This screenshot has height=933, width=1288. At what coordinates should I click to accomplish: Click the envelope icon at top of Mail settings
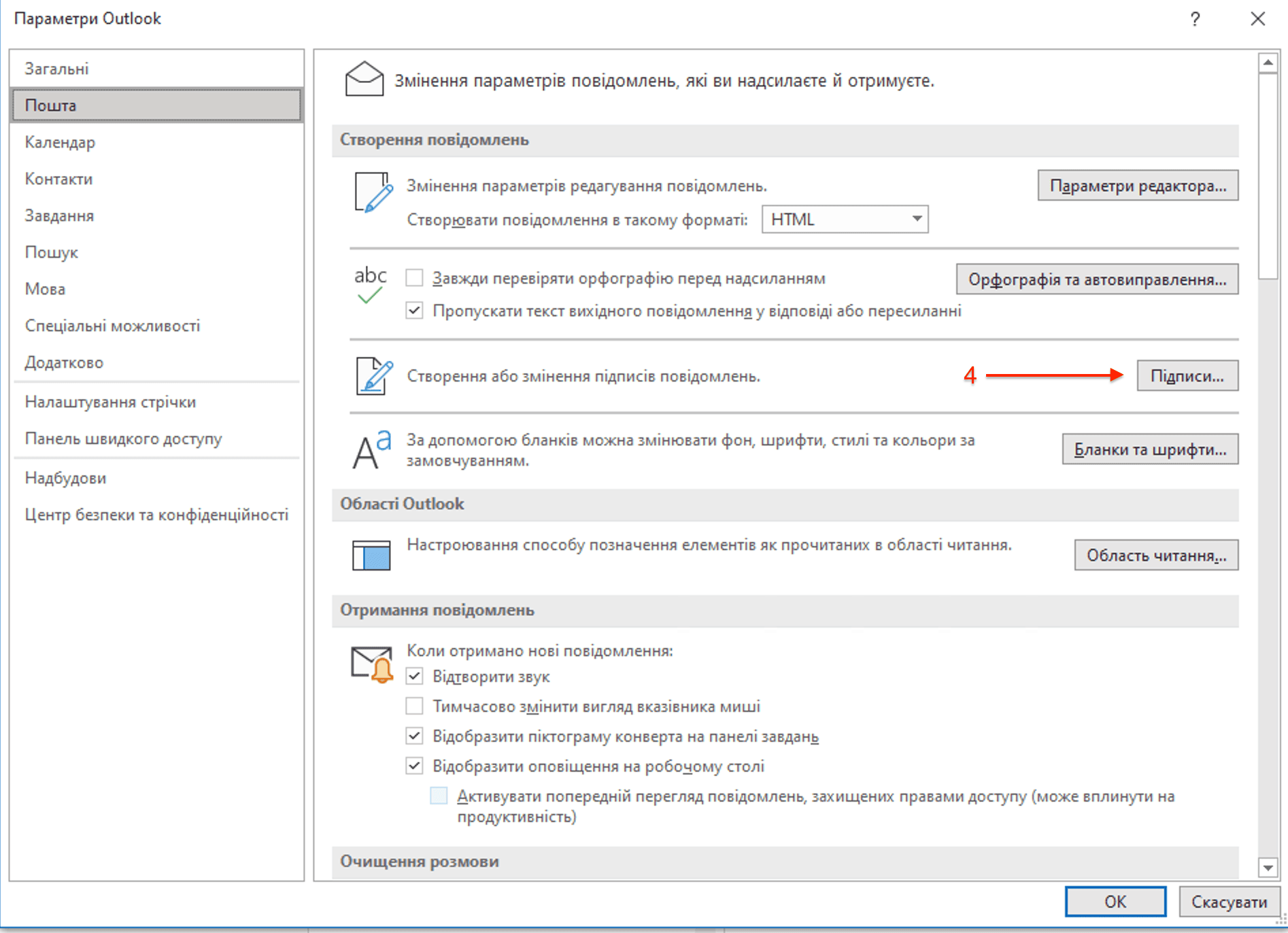364,80
